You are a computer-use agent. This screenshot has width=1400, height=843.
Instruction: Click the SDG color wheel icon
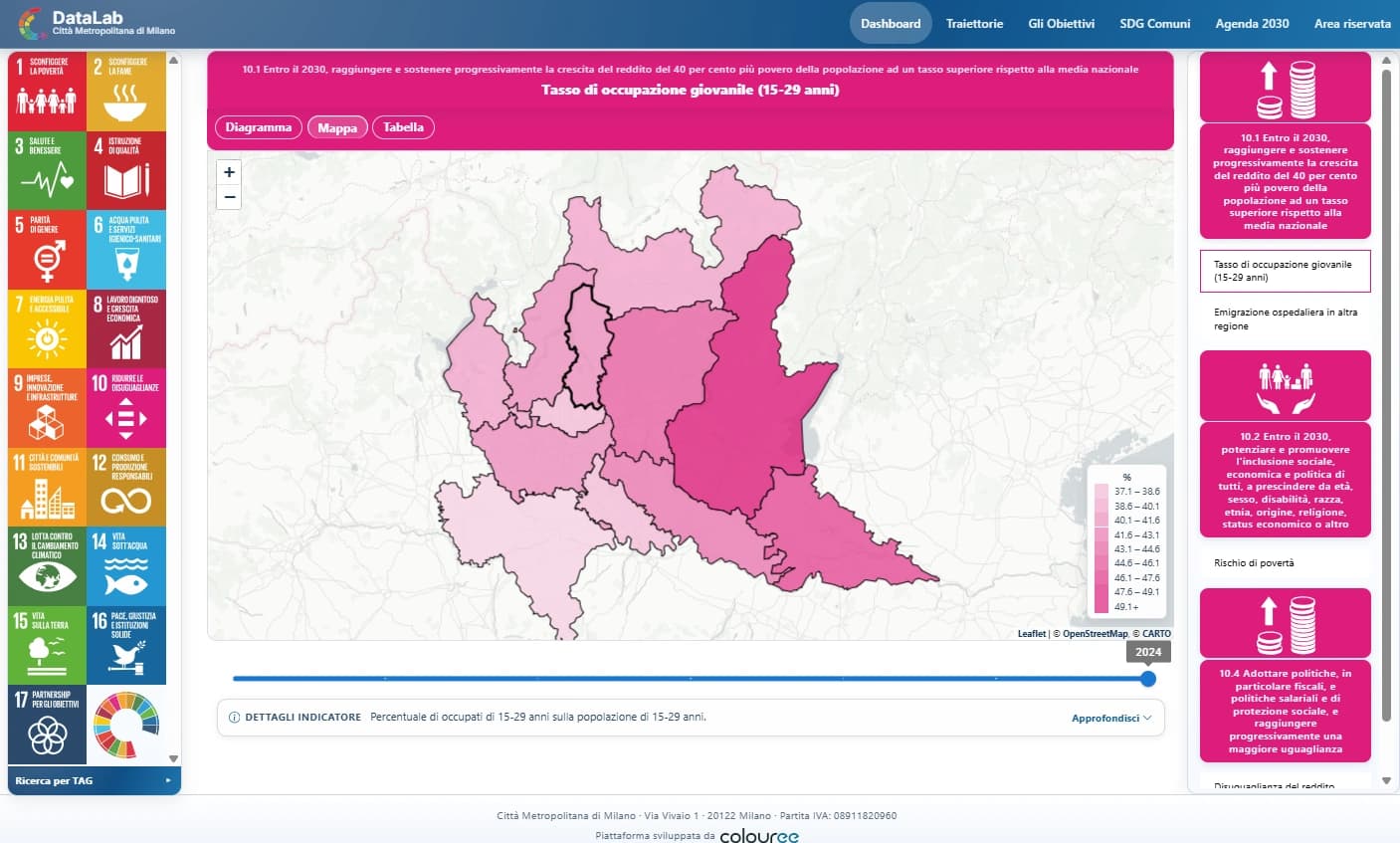pos(126,725)
